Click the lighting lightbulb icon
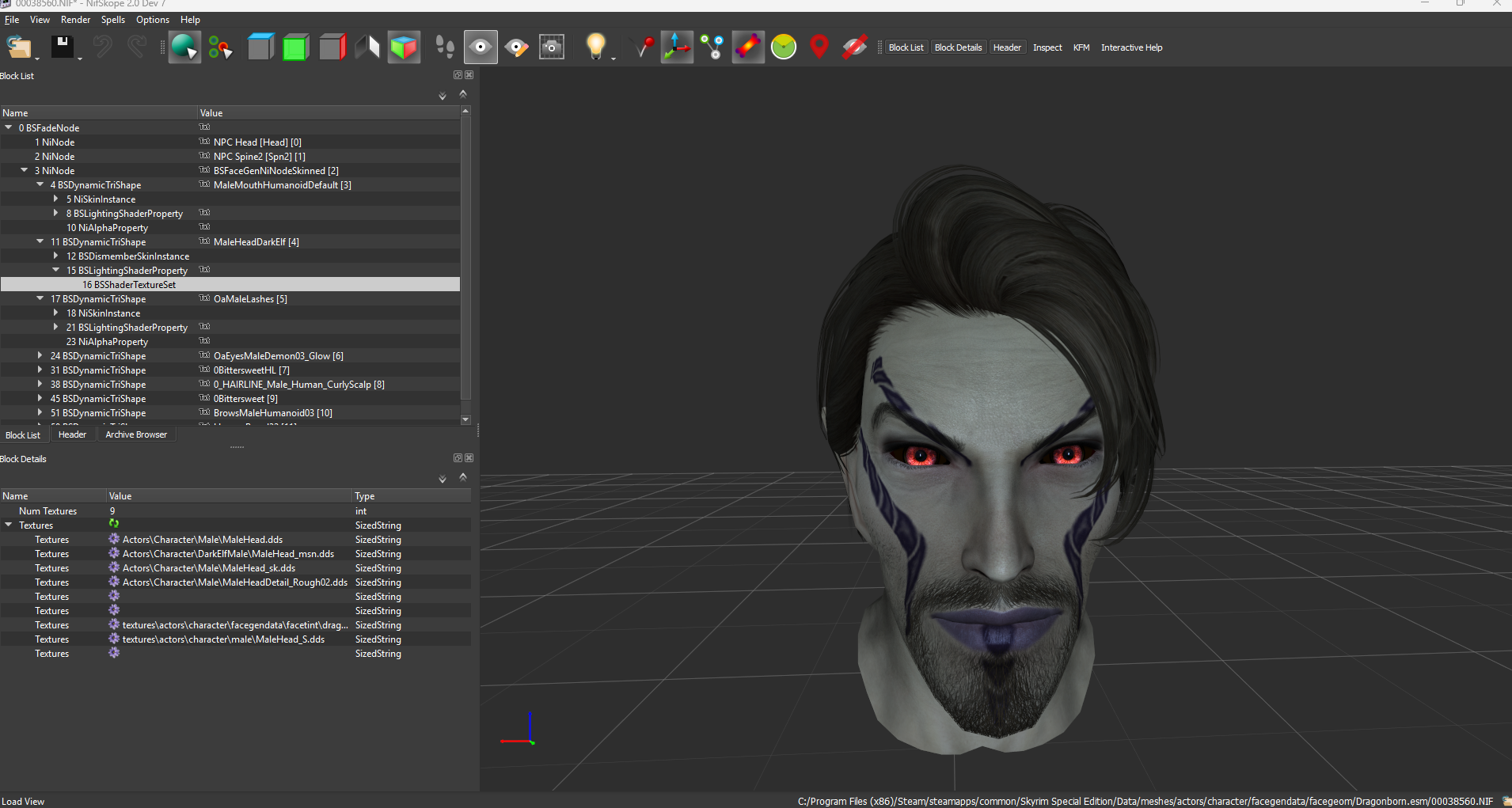 point(595,47)
